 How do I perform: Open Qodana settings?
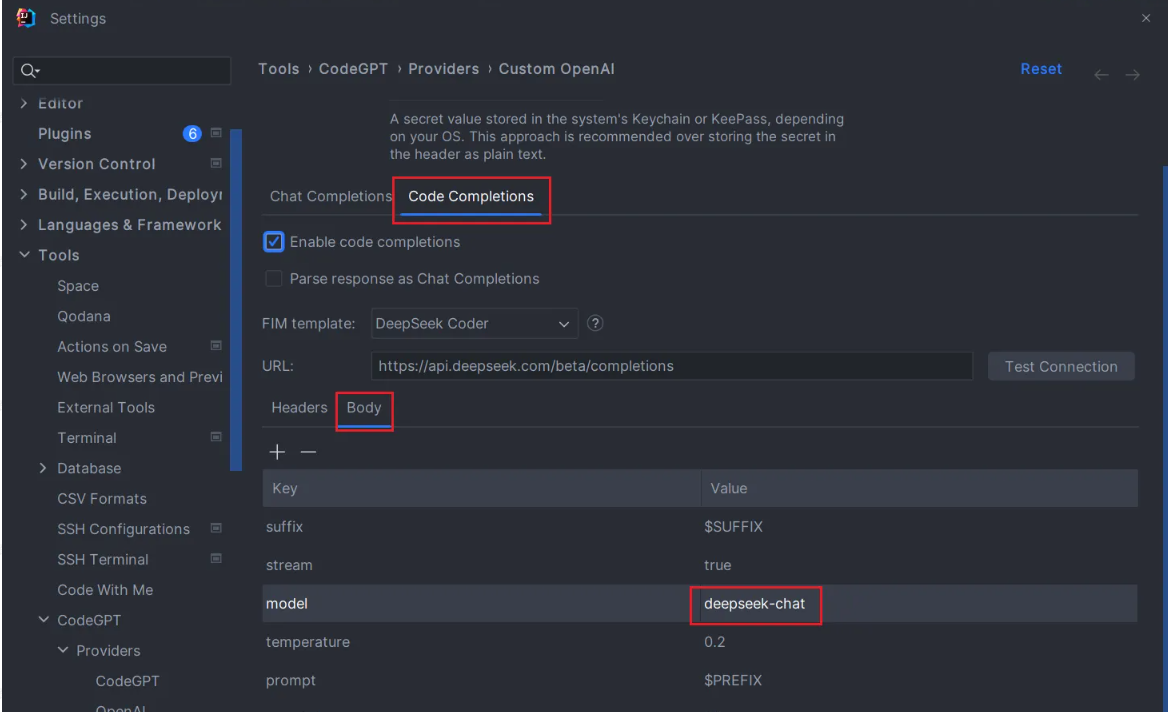tap(84, 317)
